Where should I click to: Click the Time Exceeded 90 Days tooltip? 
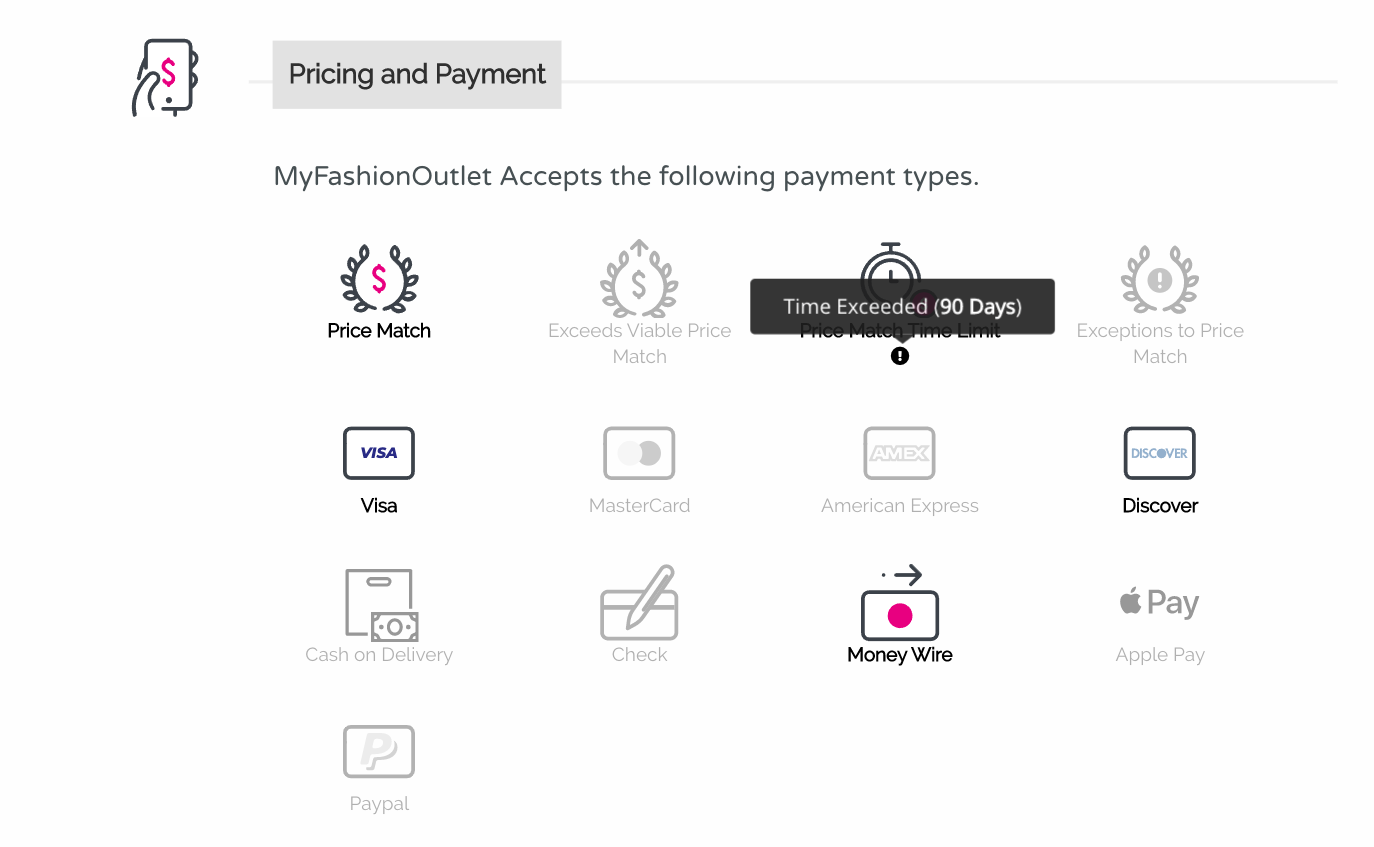902,306
